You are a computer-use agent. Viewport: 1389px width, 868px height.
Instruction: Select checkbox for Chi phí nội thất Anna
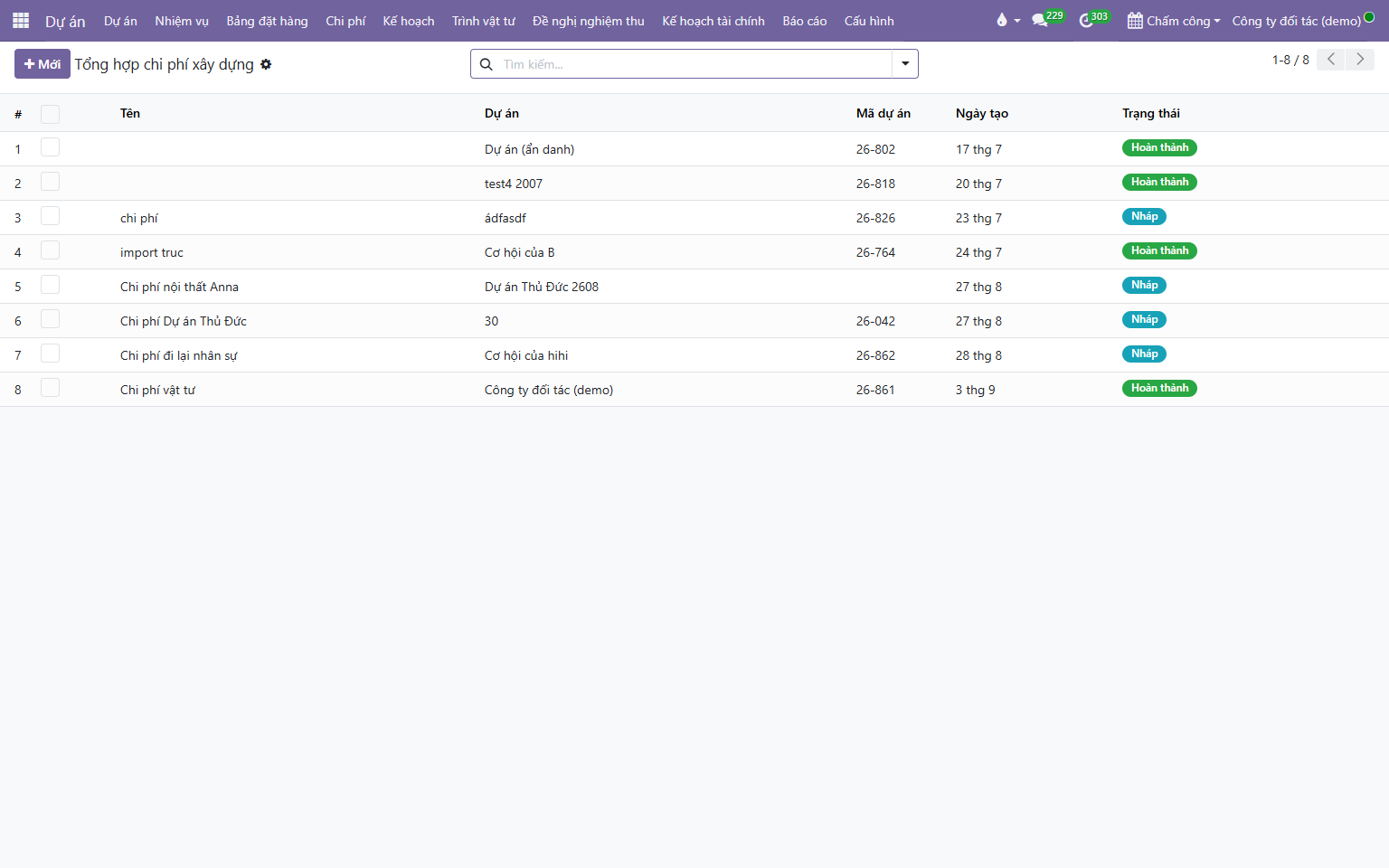pos(50,285)
